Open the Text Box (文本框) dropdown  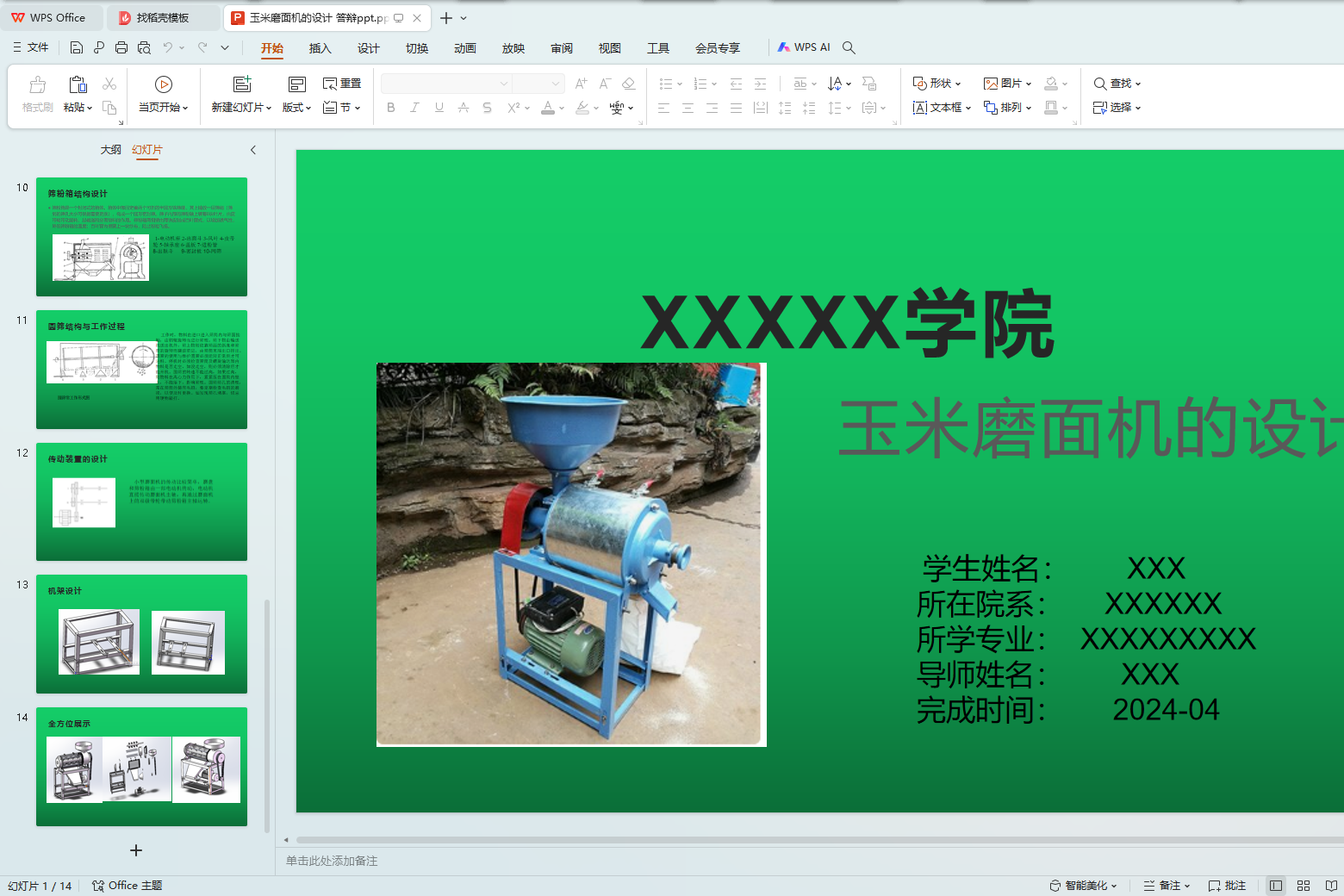[x=942, y=108]
